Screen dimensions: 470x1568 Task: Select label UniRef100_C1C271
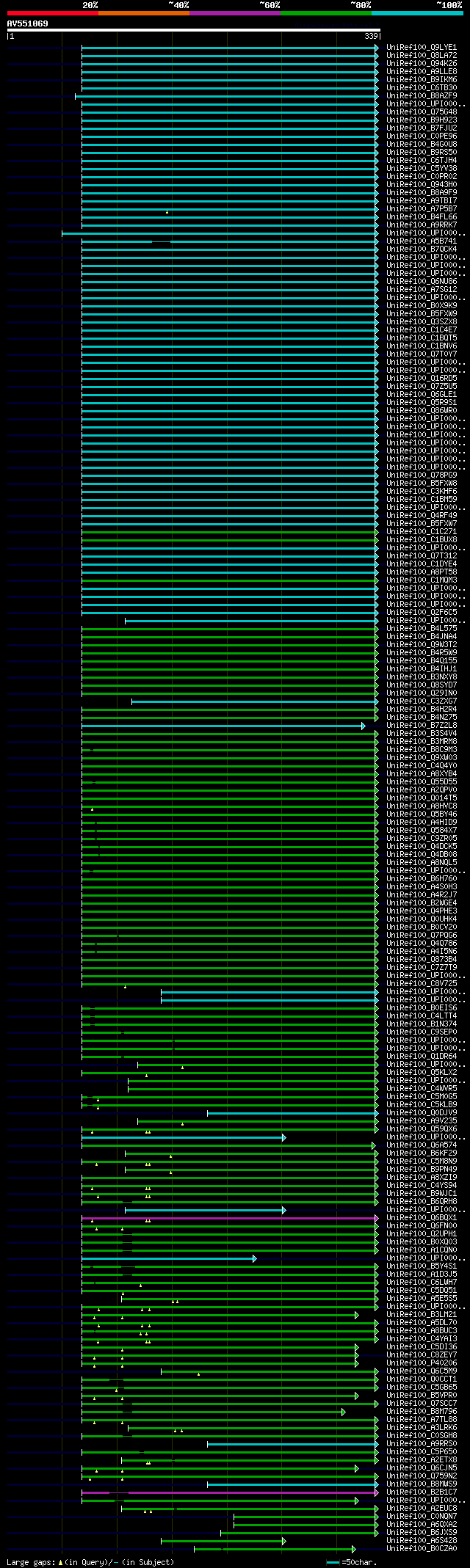click(x=422, y=532)
